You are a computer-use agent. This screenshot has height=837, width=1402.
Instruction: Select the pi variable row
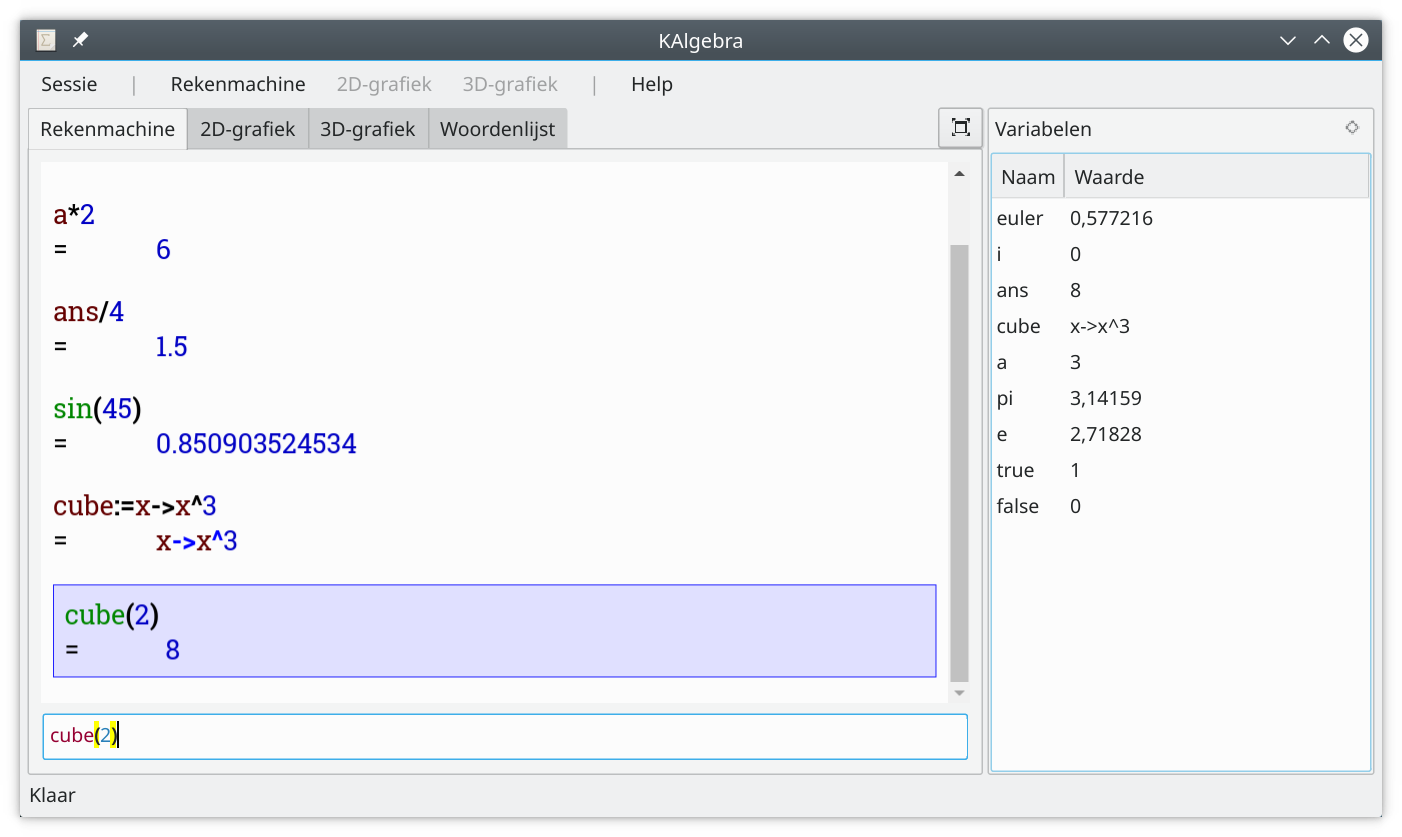(1181, 398)
